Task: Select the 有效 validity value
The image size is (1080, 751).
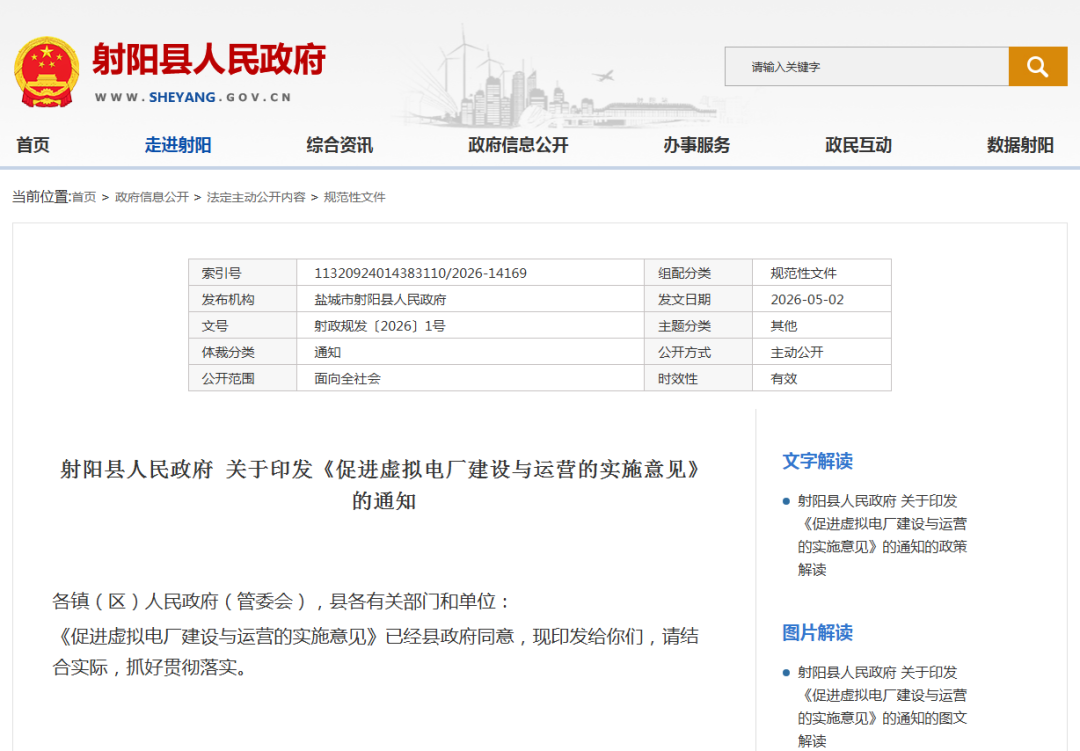Action: [x=784, y=378]
